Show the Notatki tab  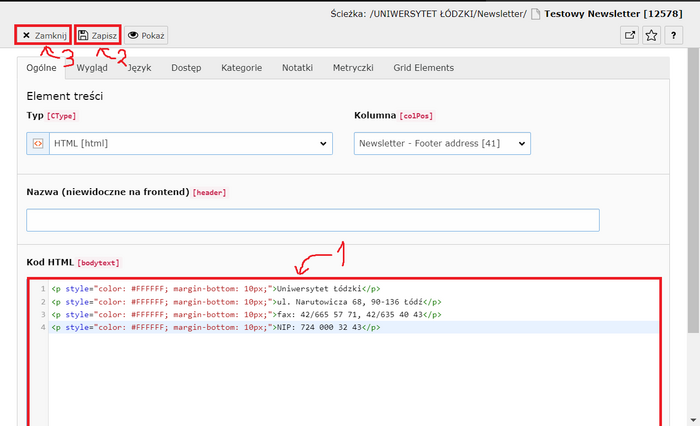tap(297, 68)
